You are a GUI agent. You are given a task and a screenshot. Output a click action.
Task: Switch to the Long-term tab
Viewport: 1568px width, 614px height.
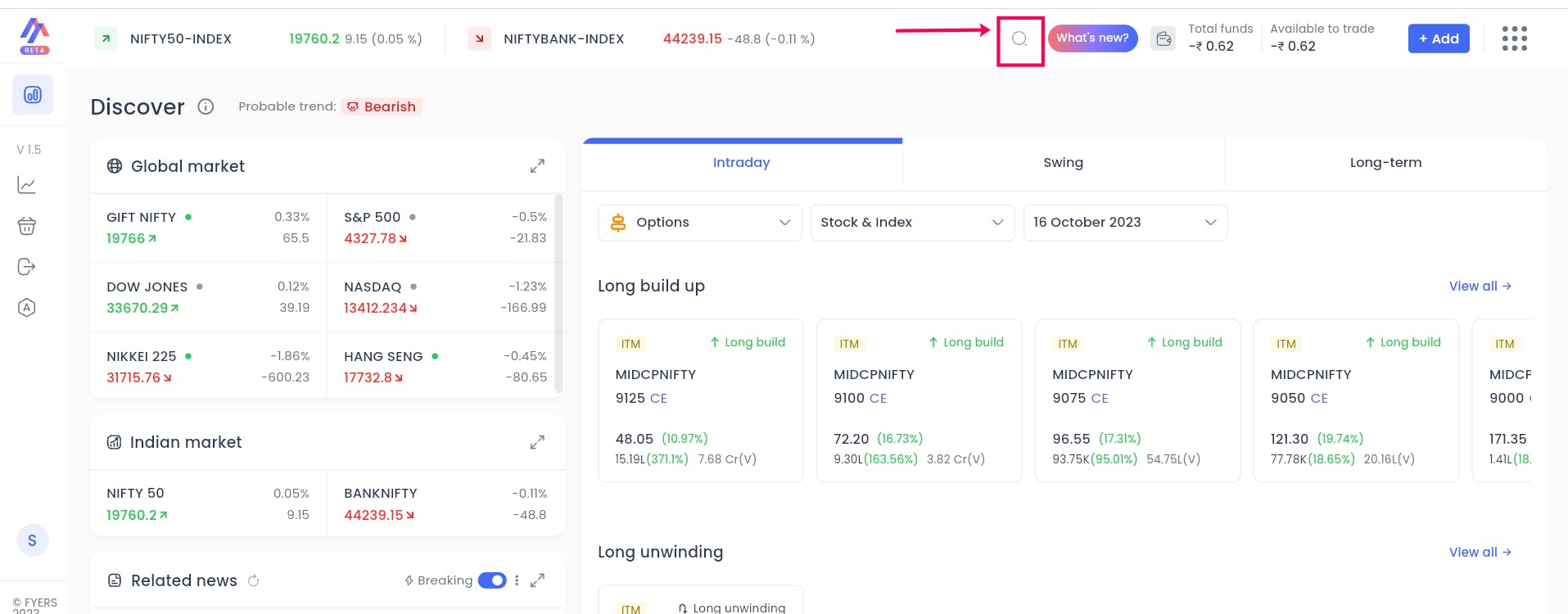coord(1385,163)
